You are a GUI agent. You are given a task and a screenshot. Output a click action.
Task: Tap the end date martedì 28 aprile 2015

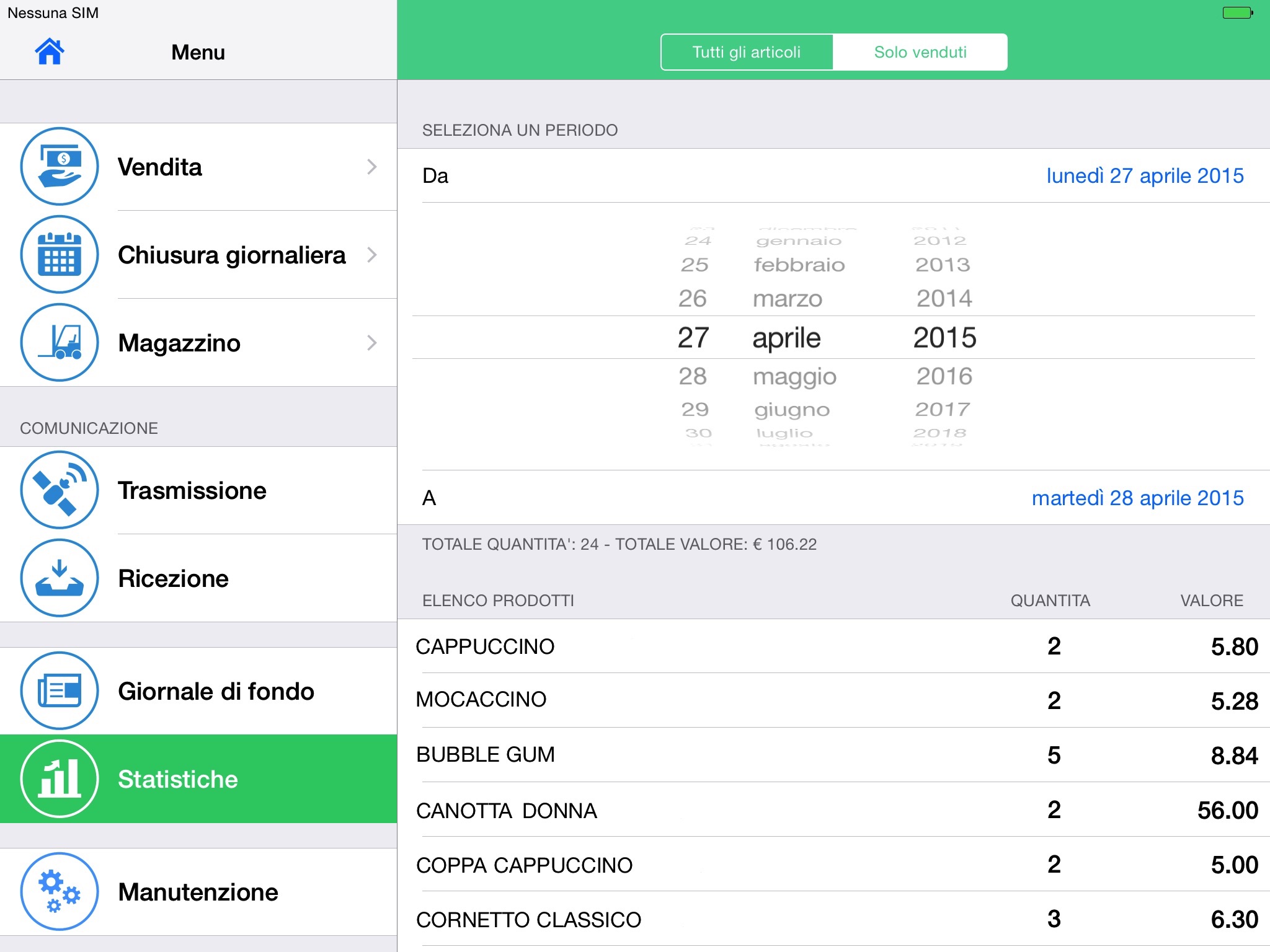pyautogui.click(x=1137, y=498)
